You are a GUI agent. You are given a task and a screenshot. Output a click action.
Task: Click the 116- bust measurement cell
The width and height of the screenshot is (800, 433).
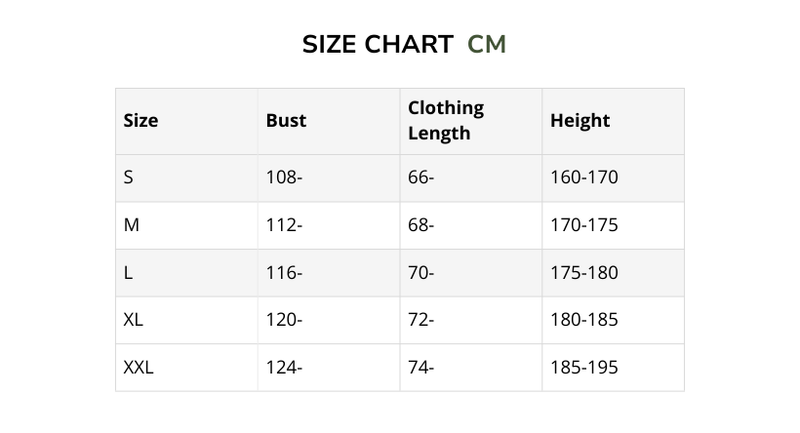(x=284, y=273)
